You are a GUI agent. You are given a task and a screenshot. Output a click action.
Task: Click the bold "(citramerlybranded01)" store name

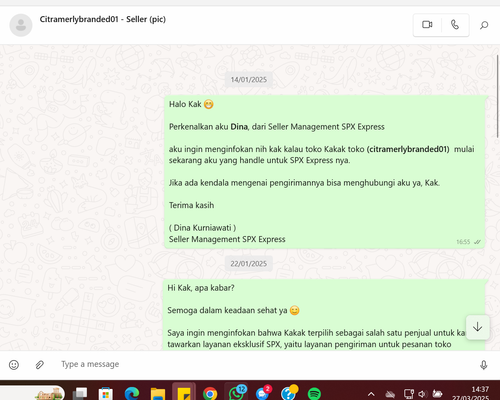pyautogui.click(x=408, y=149)
